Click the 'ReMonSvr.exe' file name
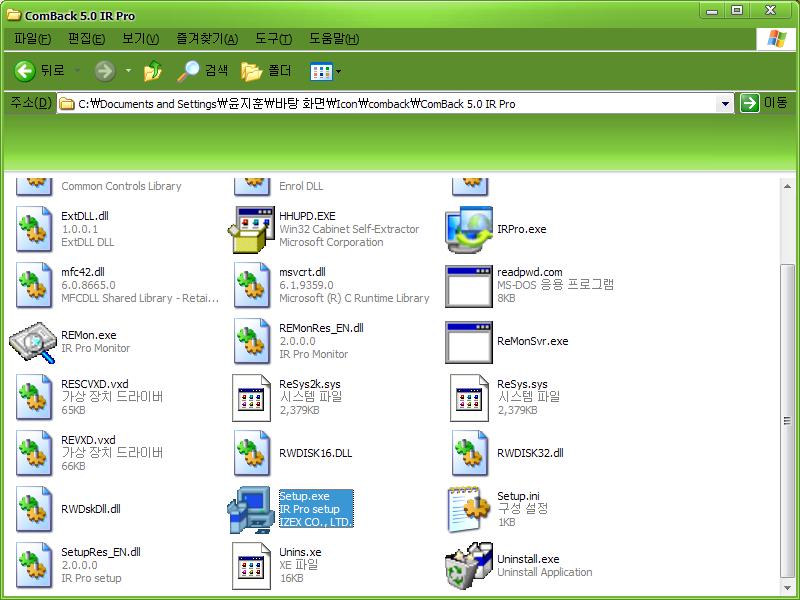Viewport: 800px width, 600px height. pyautogui.click(x=533, y=341)
